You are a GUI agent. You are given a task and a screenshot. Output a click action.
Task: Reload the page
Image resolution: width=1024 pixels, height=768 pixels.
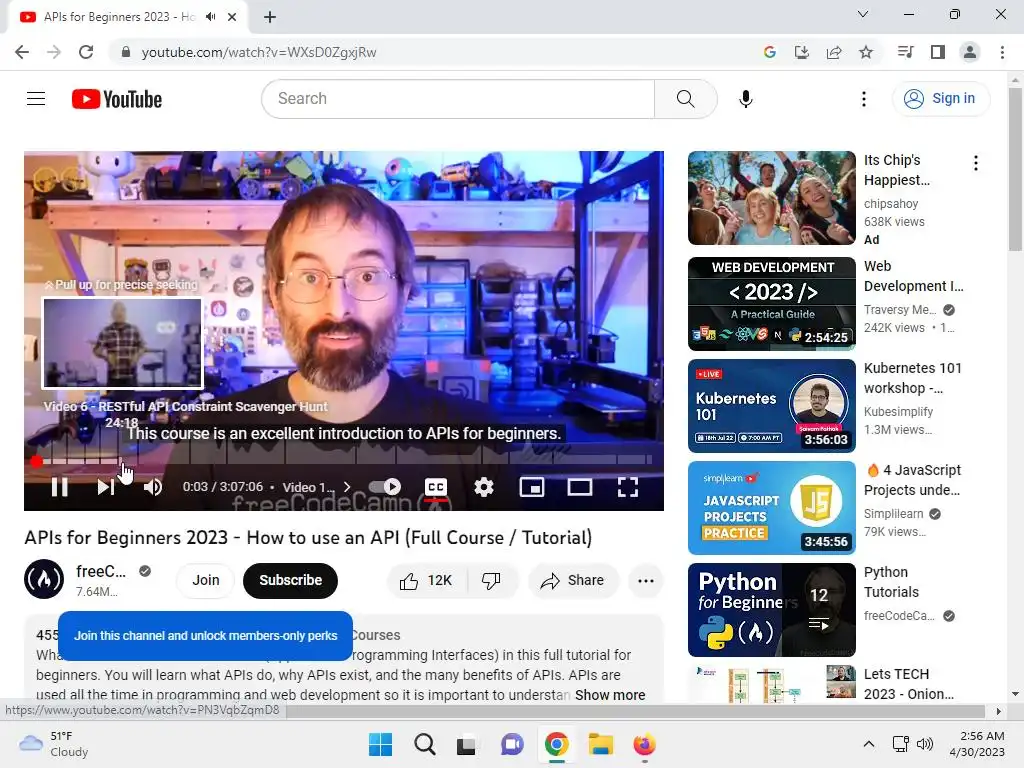tap(86, 52)
